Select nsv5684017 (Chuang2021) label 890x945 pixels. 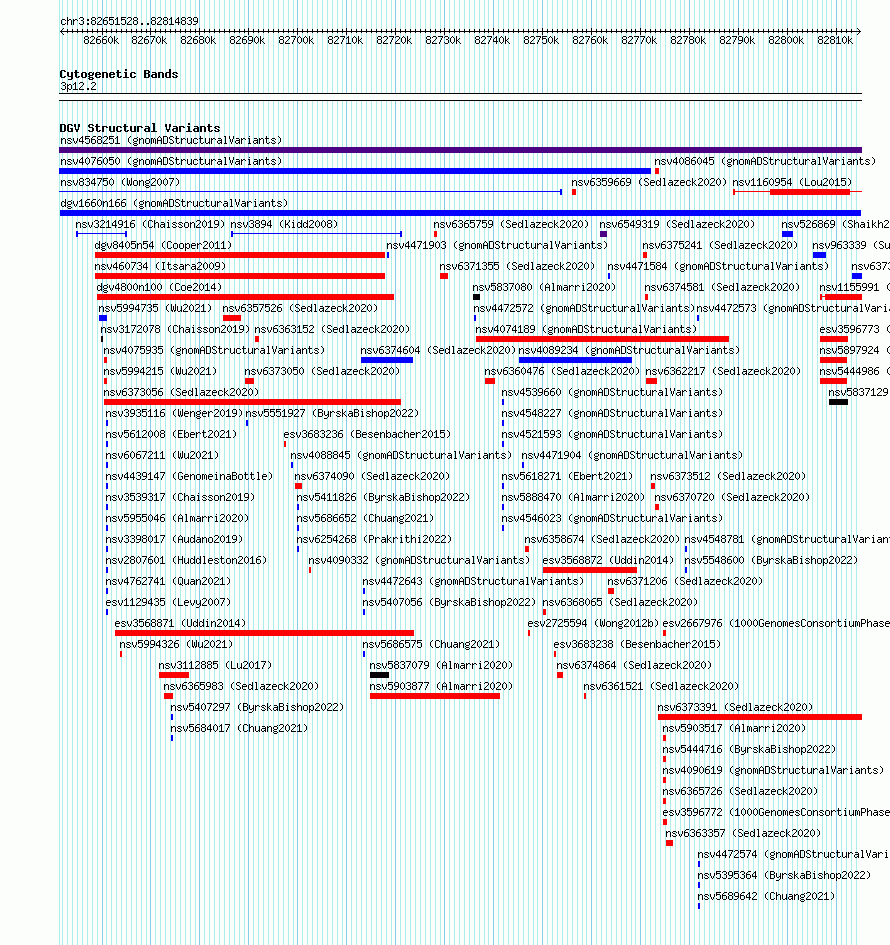239,728
